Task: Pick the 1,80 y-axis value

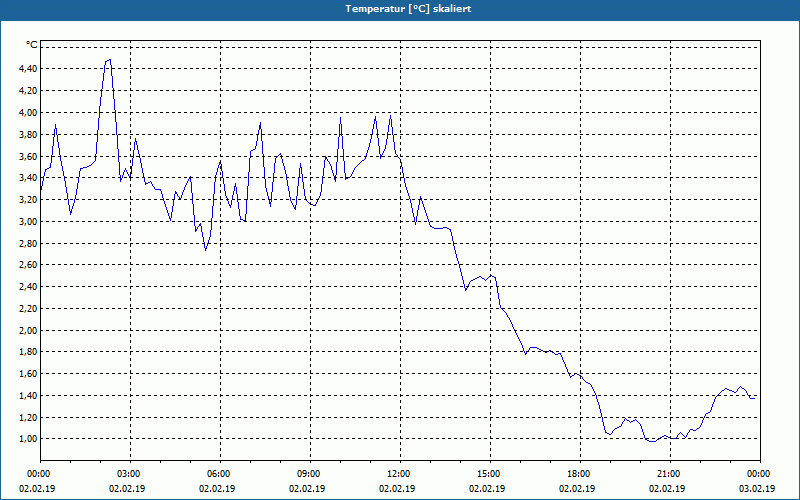Action: tap(28, 352)
